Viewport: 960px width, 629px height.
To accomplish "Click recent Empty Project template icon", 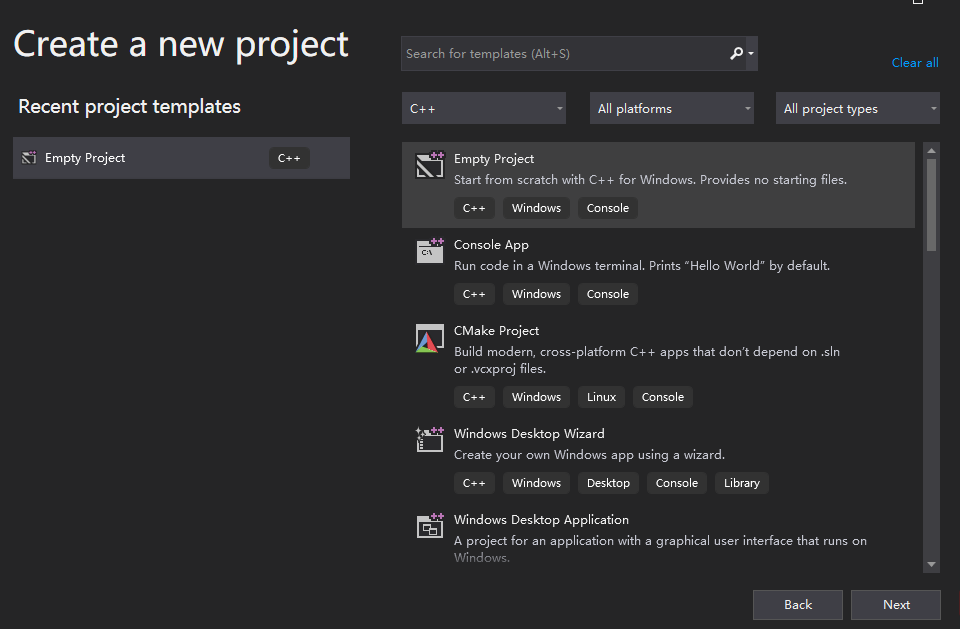I will (x=29, y=158).
